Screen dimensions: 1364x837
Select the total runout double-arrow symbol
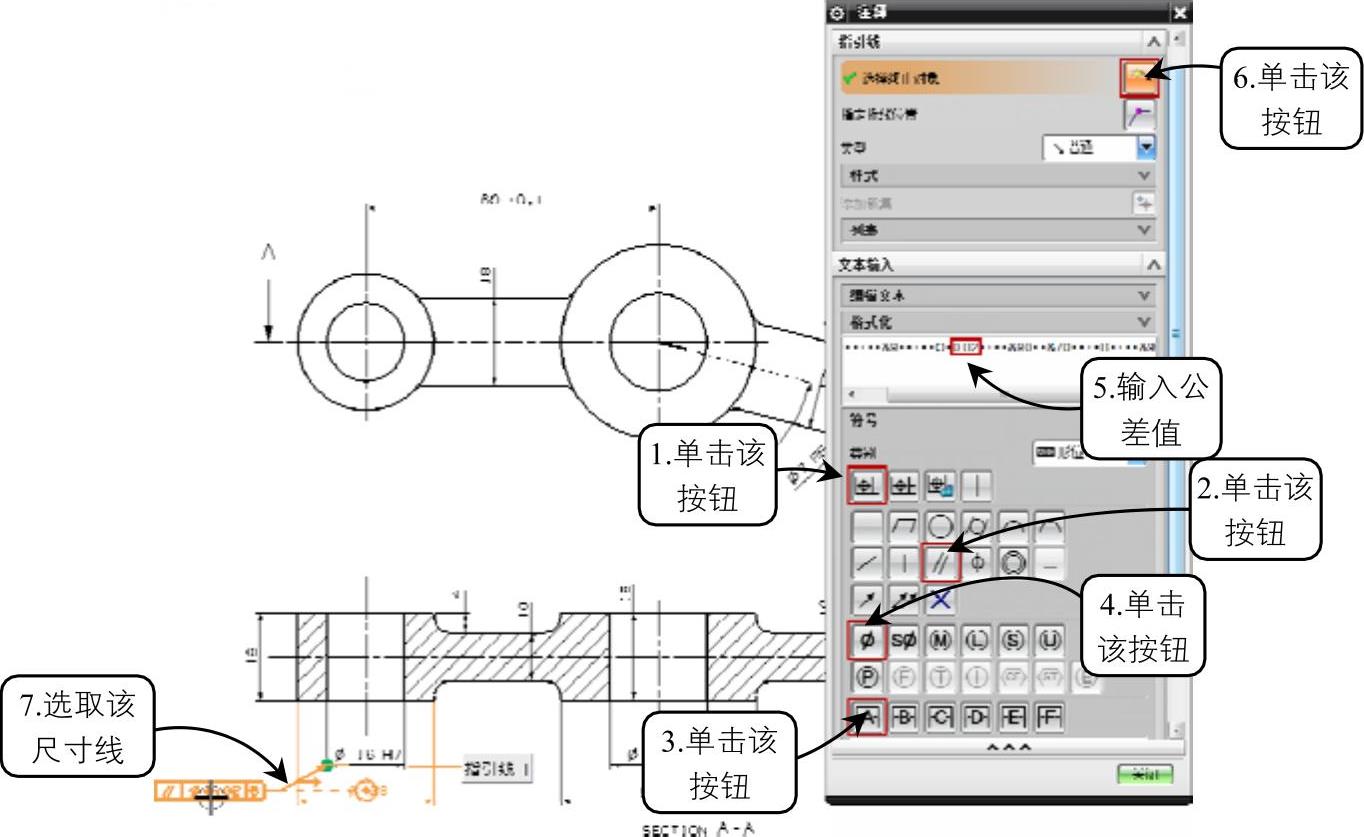[904, 600]
